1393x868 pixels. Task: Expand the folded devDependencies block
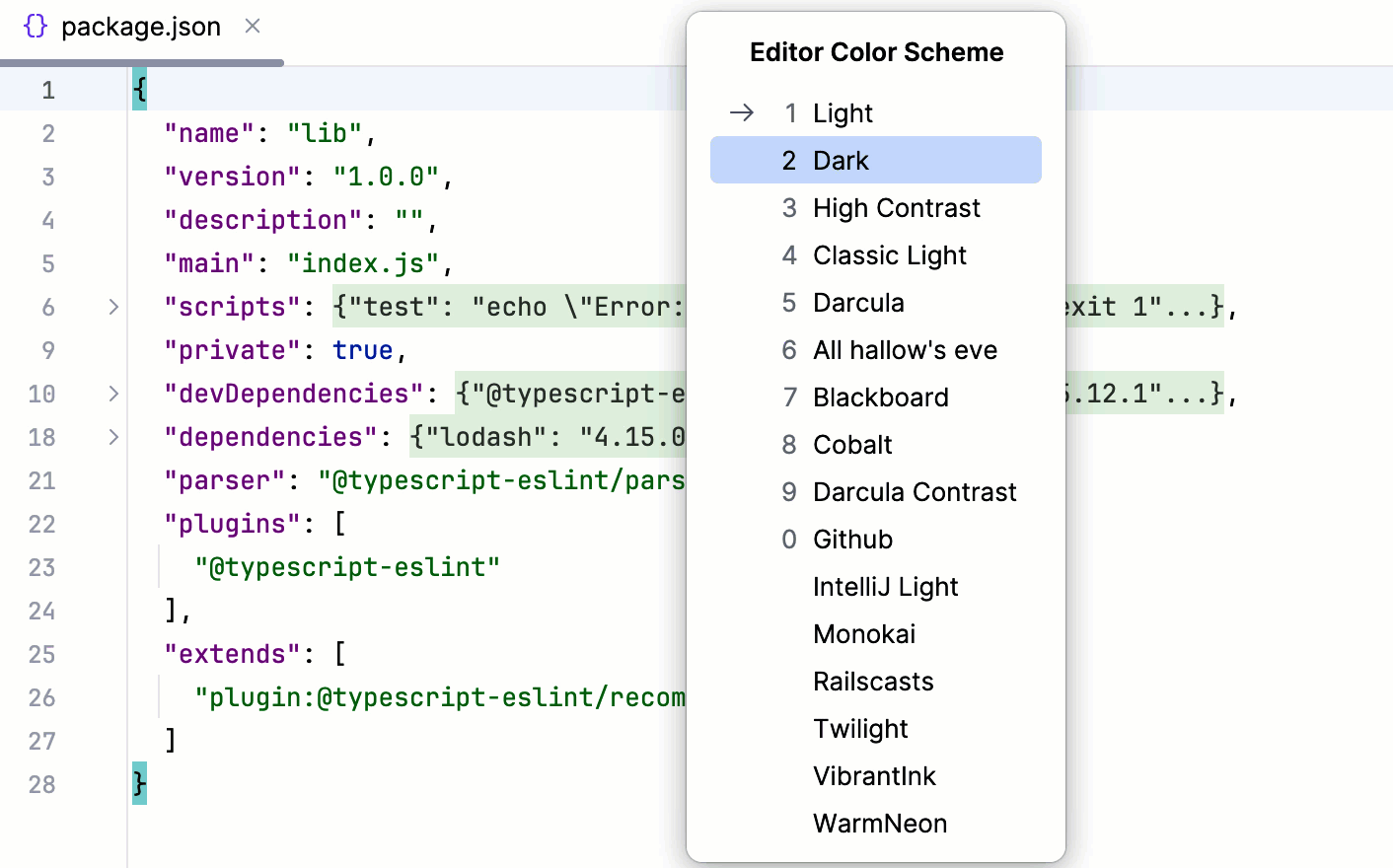point(113,394)
